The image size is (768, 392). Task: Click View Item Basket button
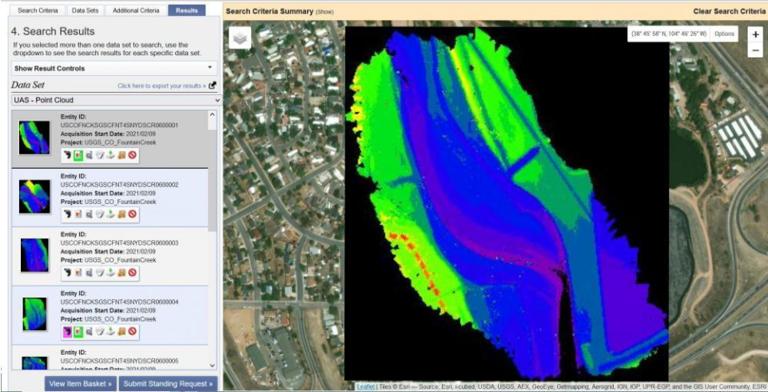pyautogui.click(x=80, y=384)
